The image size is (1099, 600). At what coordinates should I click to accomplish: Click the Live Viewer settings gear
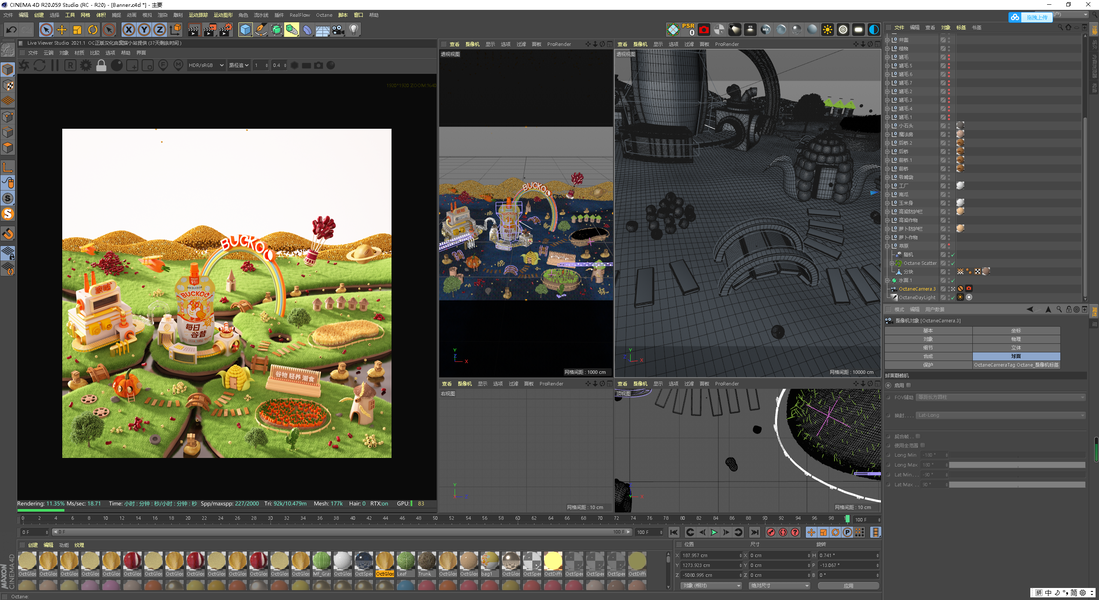pyautogui.click(x=86, y=65)
